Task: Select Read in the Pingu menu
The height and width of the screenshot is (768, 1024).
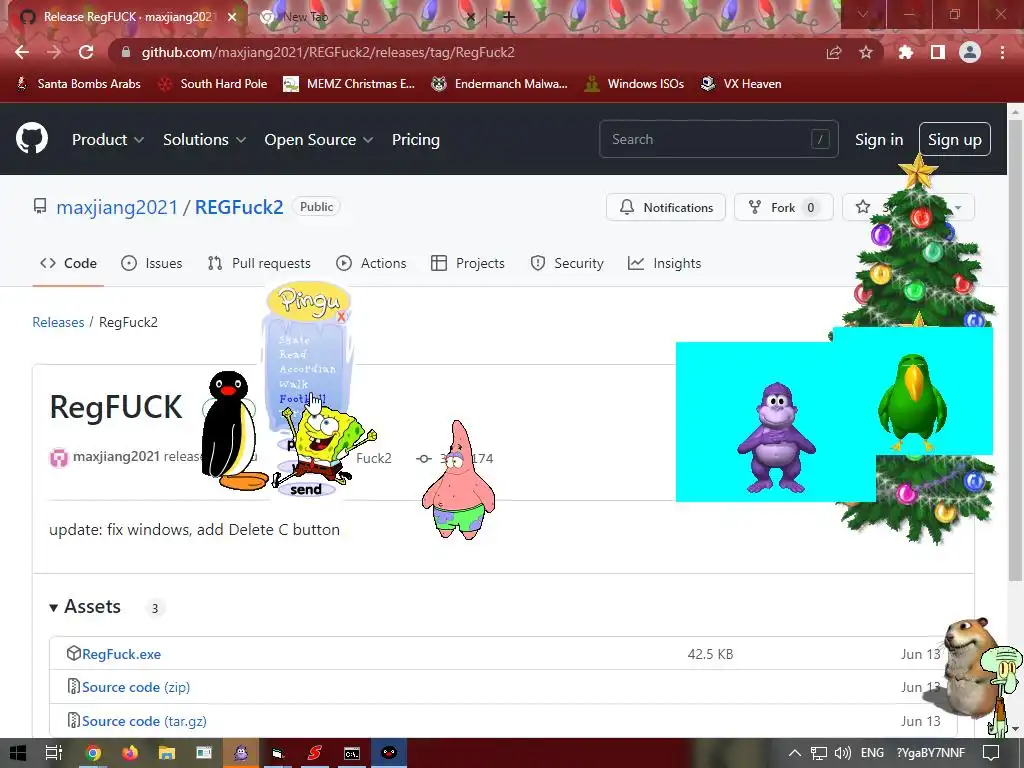Action: click(x=293, y=355)
